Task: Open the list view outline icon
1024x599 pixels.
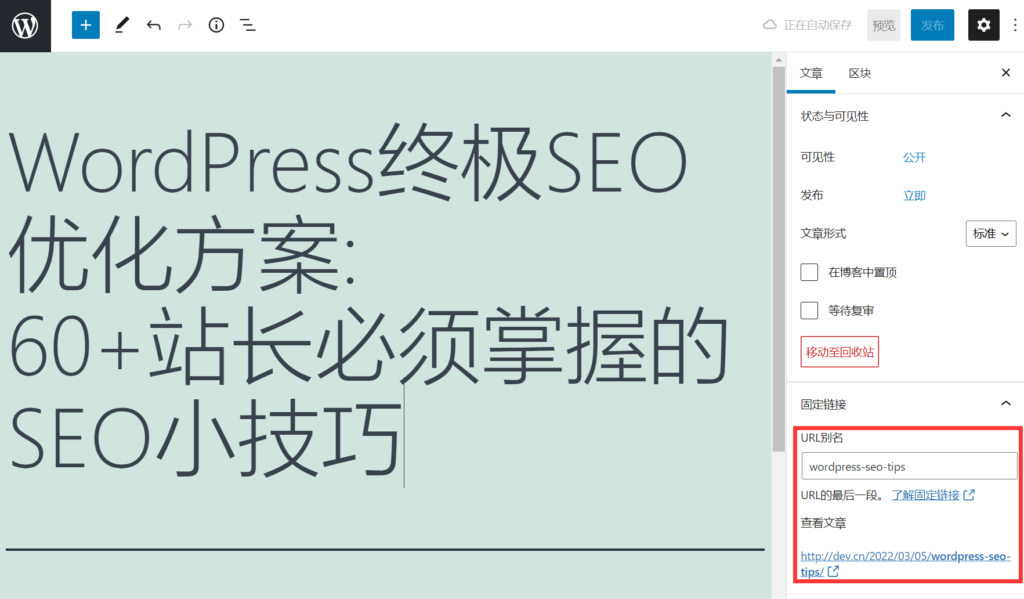Action: tap(248, 25)
